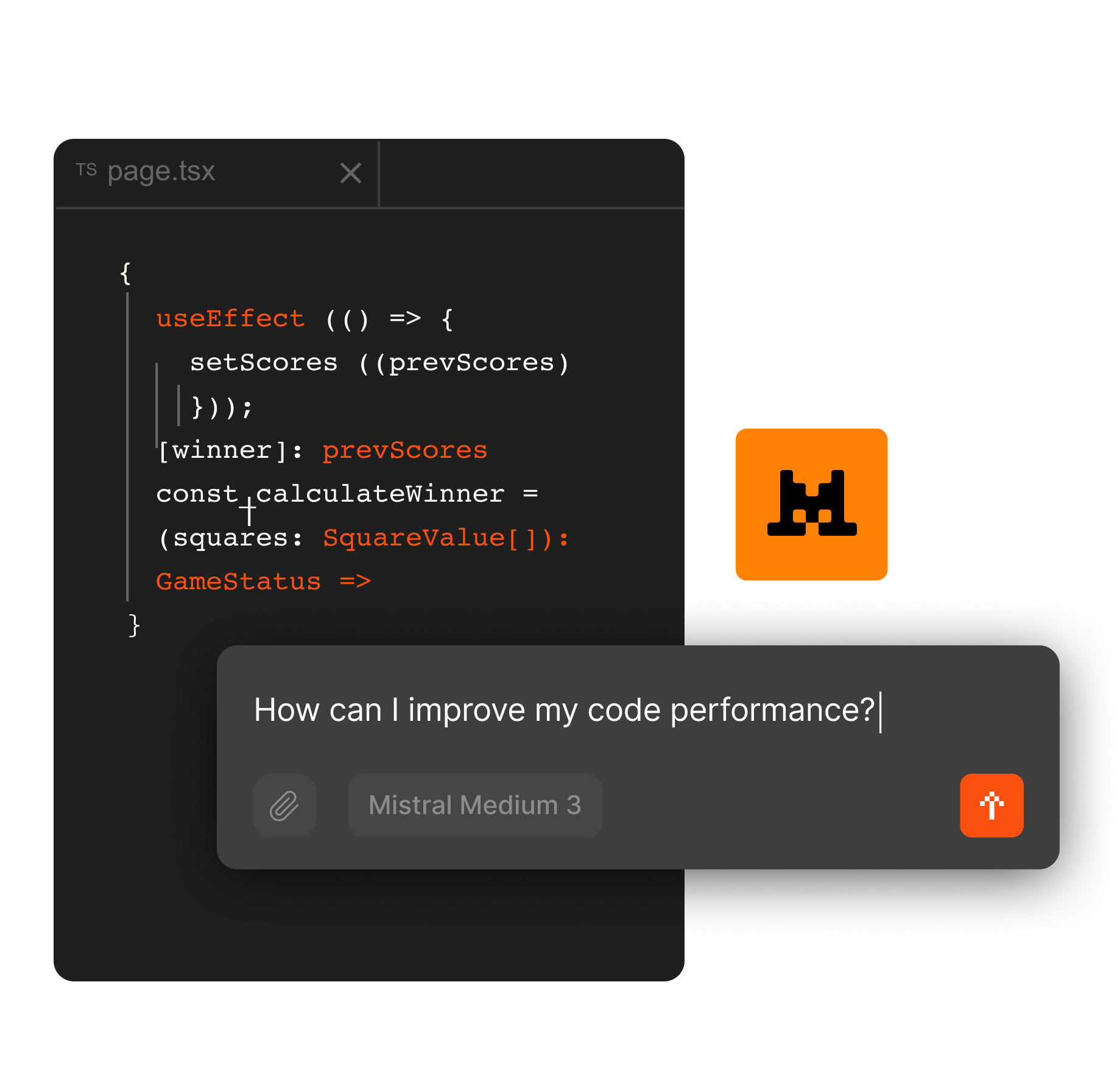Viewport: 1120px width, 1091px height.
Task: Click the closing curly brace of the block
Action: 134,625
